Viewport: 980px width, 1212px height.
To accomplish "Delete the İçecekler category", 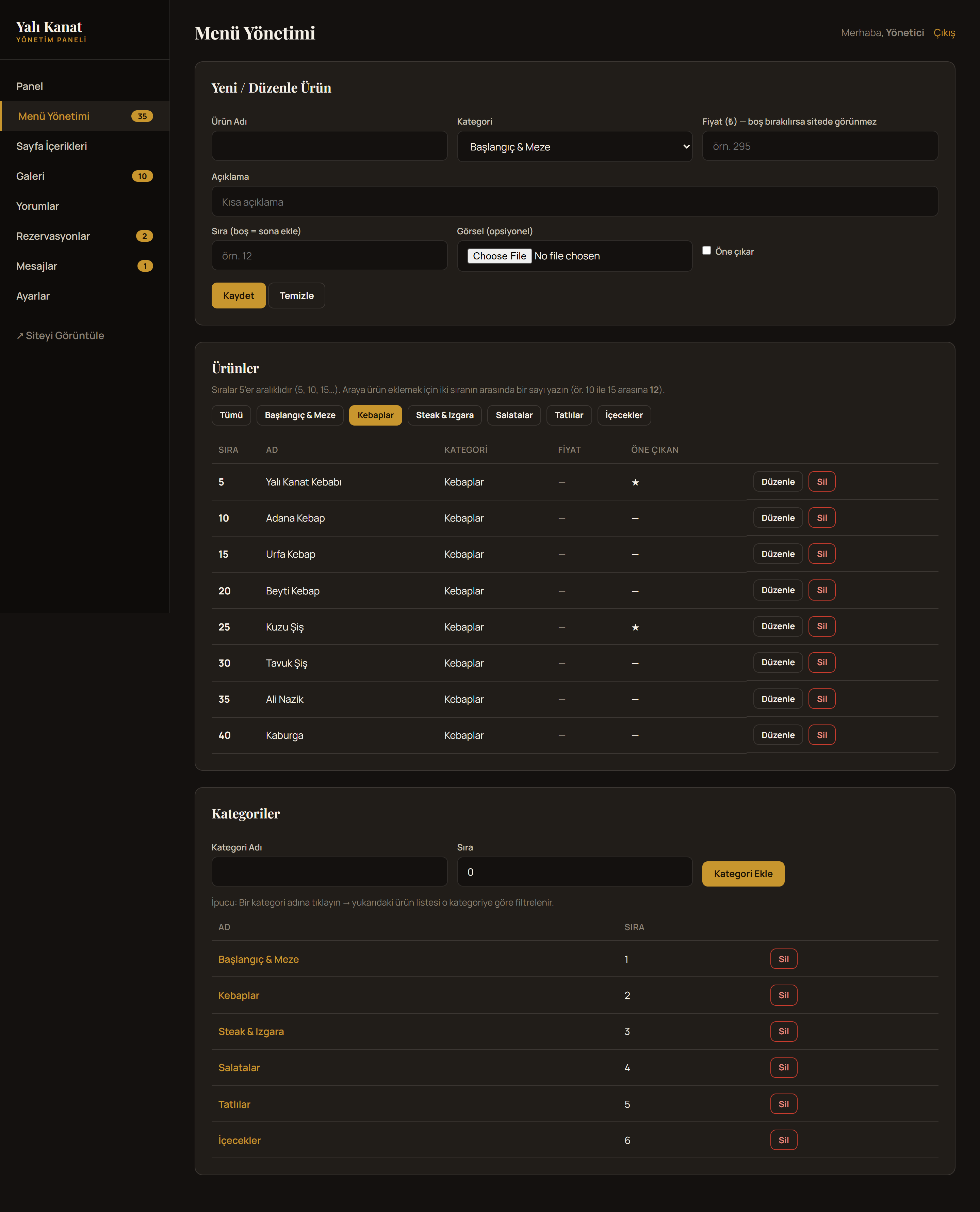I will (784, 1140).
